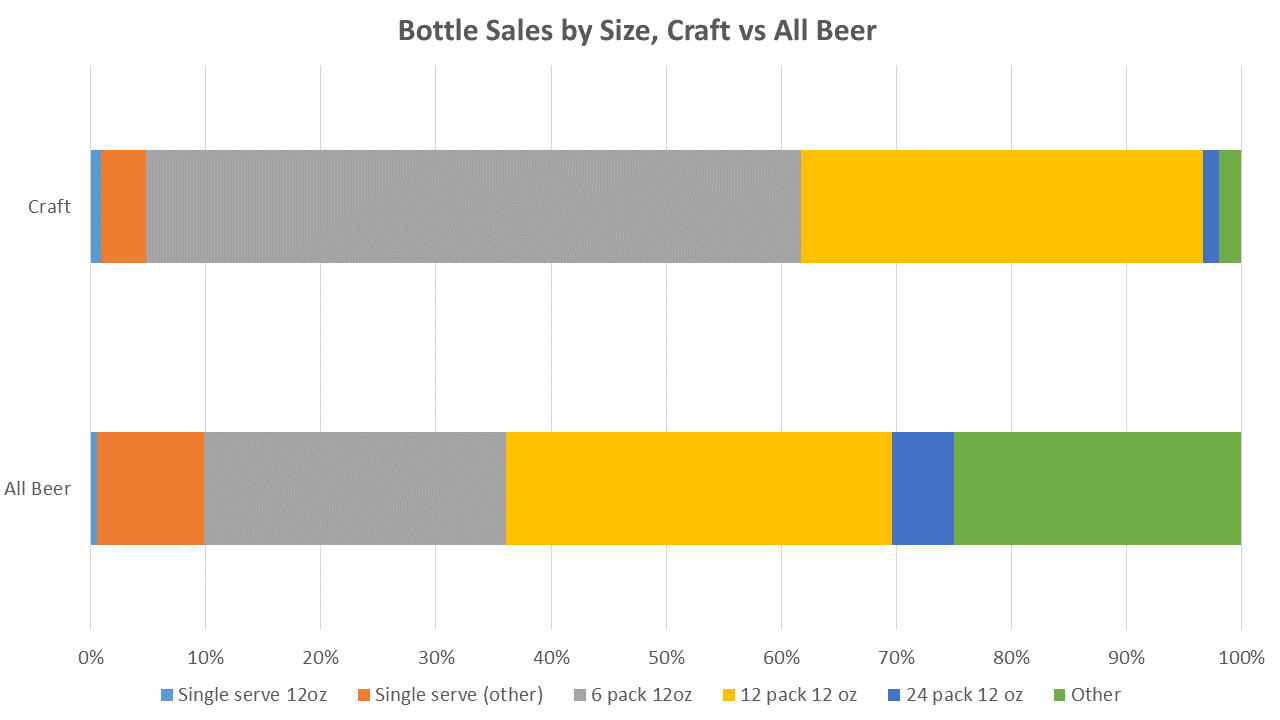Click the 50% axis tick label
The width and height of the screenshot is (1280, 720).
[x=666, y=658]
